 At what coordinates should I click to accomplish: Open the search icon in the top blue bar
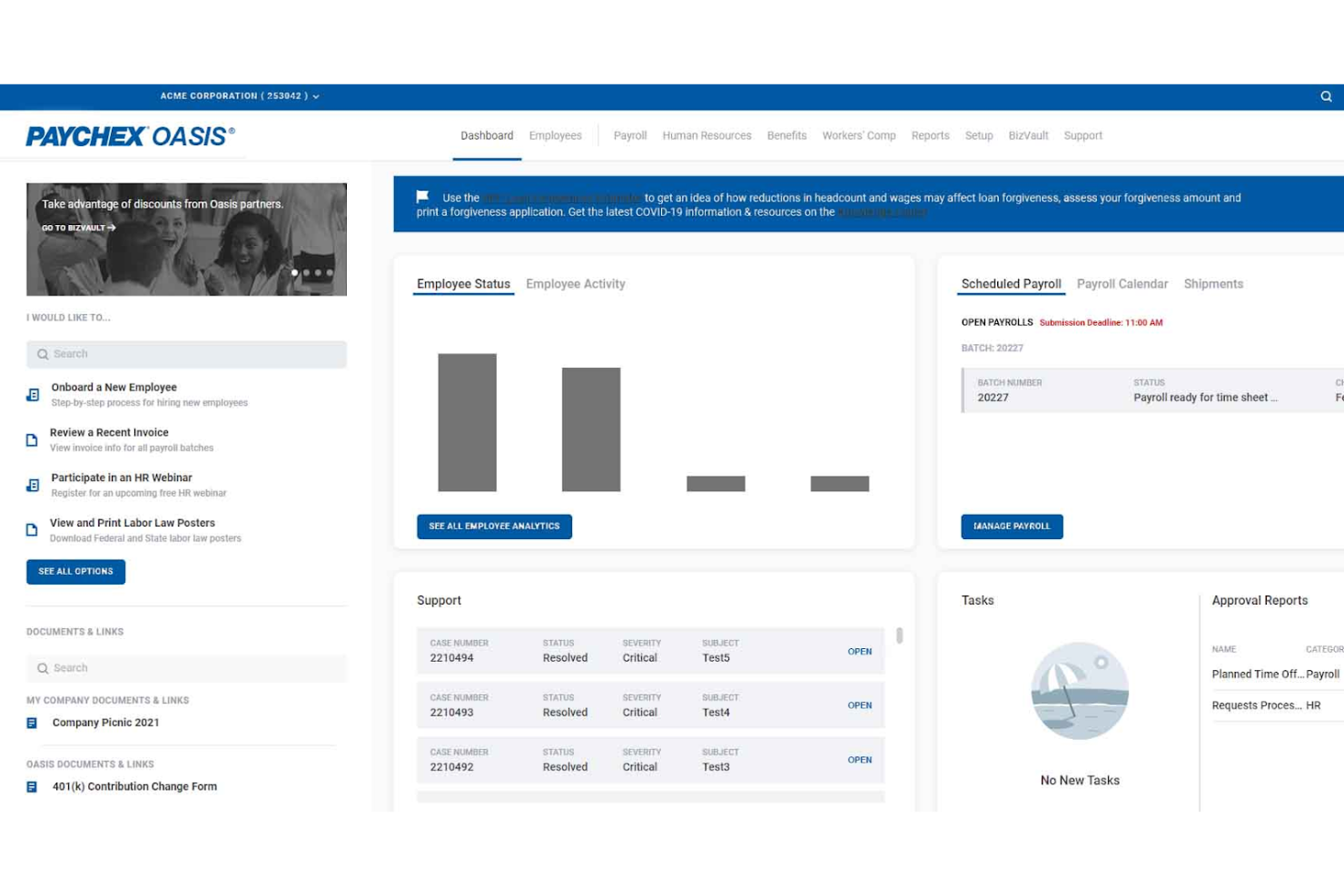(1326, 96)
